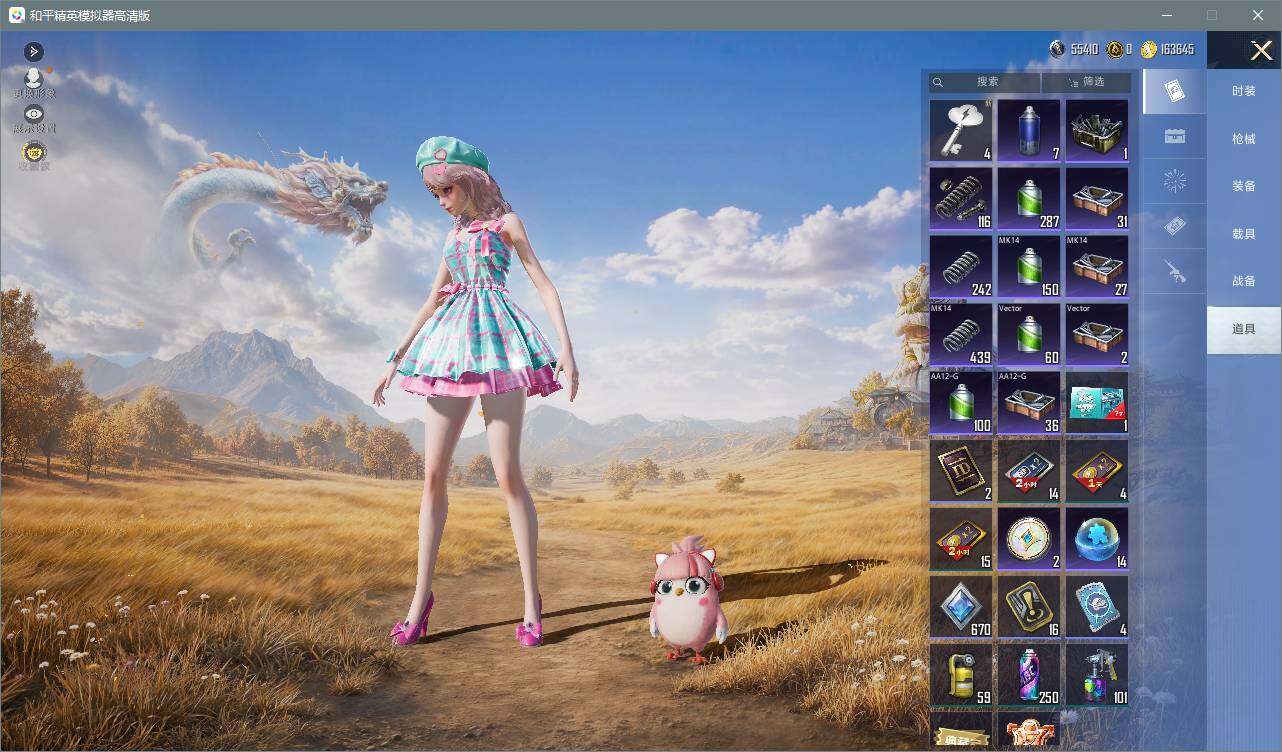Click the pink owl pet
This screenshot has height=752, width=1282.
pos(688,602)
